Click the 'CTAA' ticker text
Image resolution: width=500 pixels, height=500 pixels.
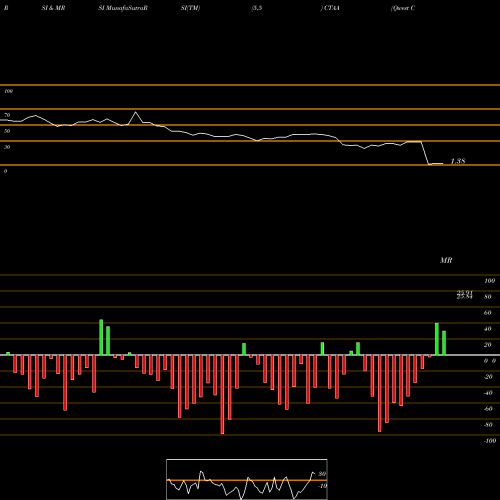coord(332,8)
